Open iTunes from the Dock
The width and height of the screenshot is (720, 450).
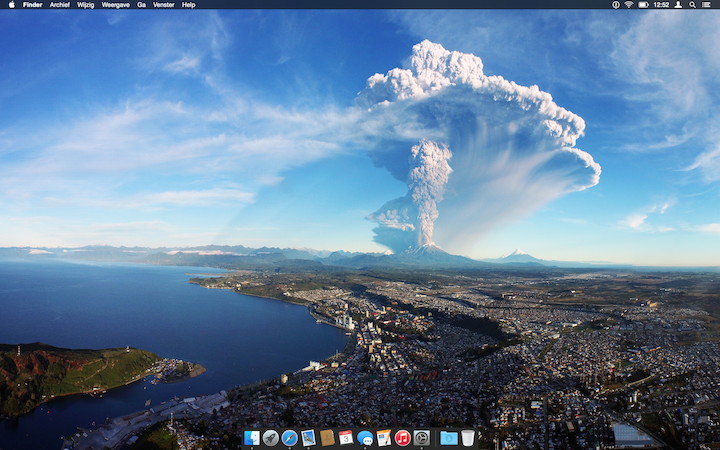pos(403,438)
